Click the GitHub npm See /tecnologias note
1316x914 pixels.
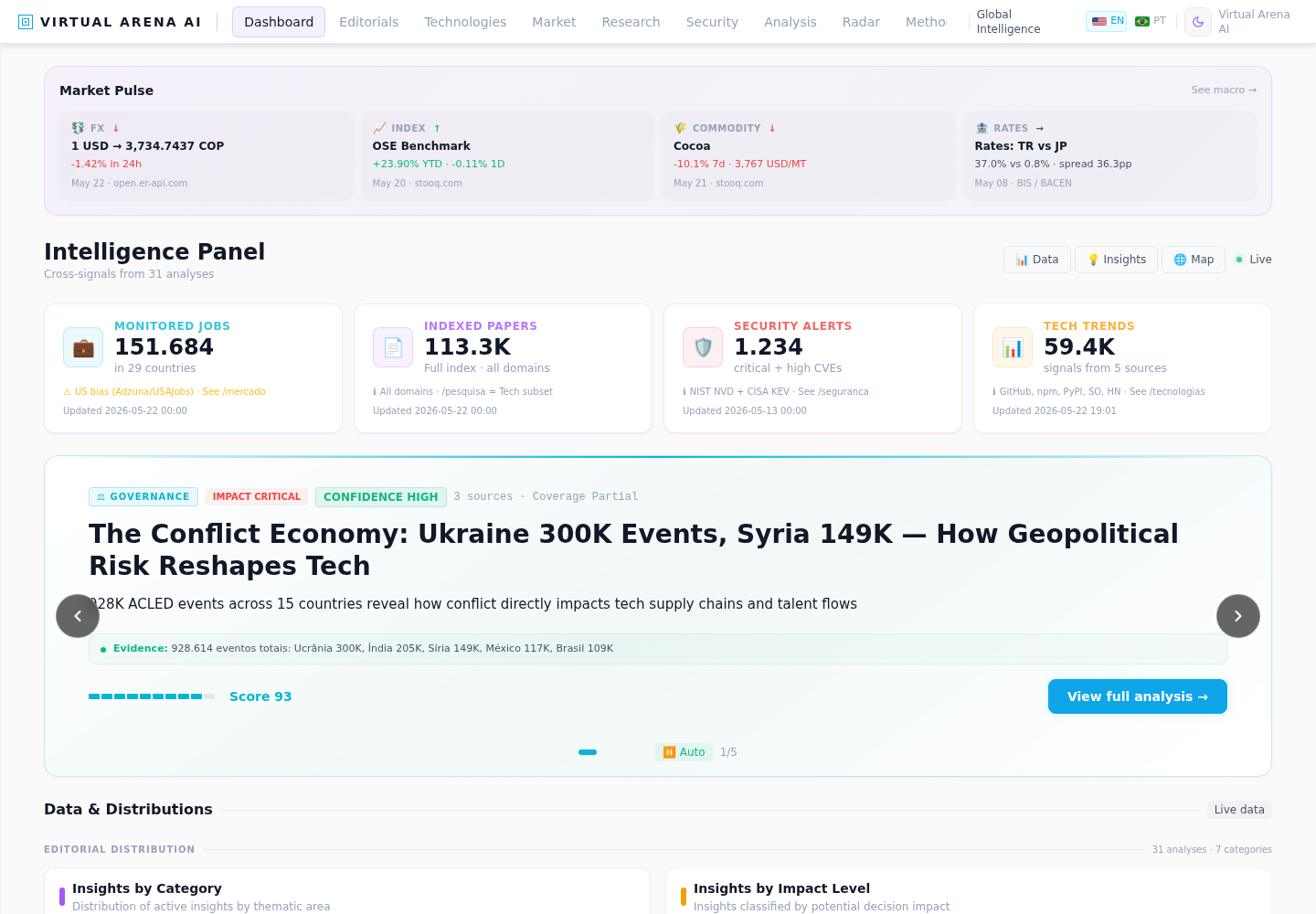[x=1098, y=391]
